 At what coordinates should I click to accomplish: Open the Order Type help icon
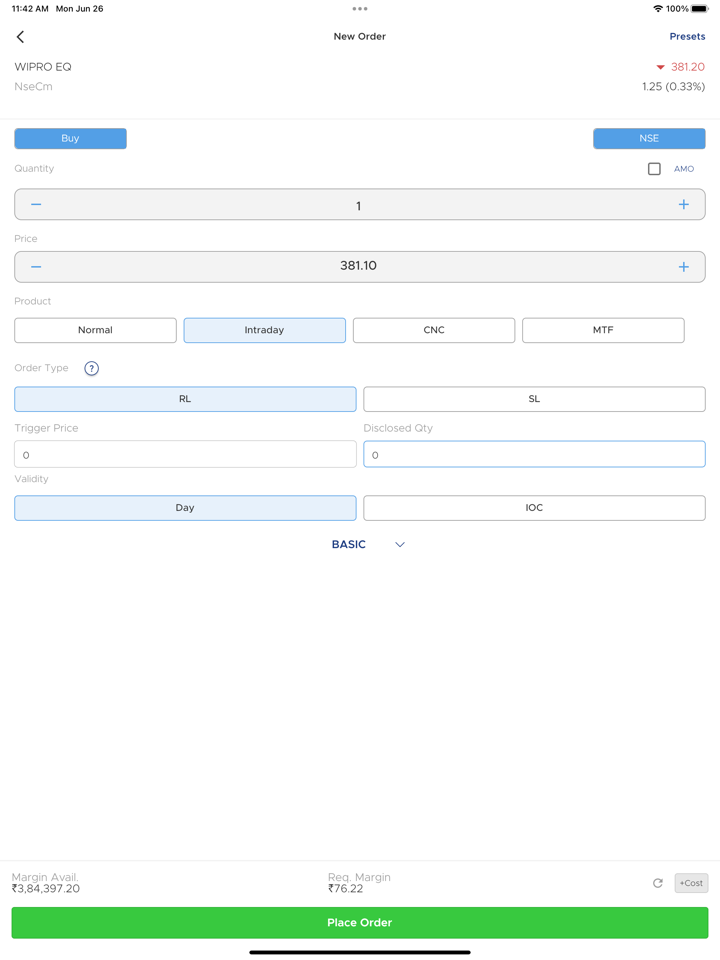pos(91,369)
